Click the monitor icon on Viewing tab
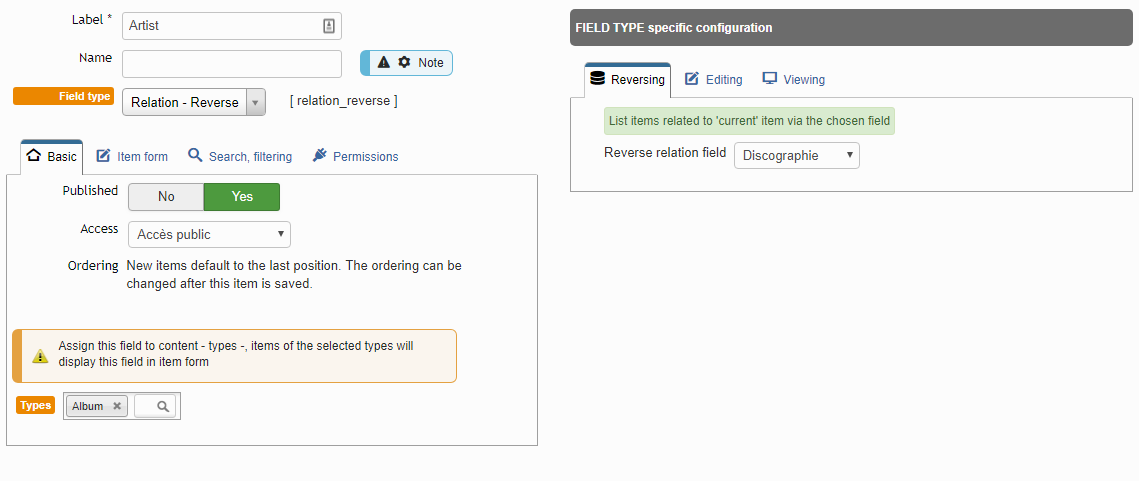Image resolution: width=1139 pixels, height=481 pixels. click(x=770, y=78)
